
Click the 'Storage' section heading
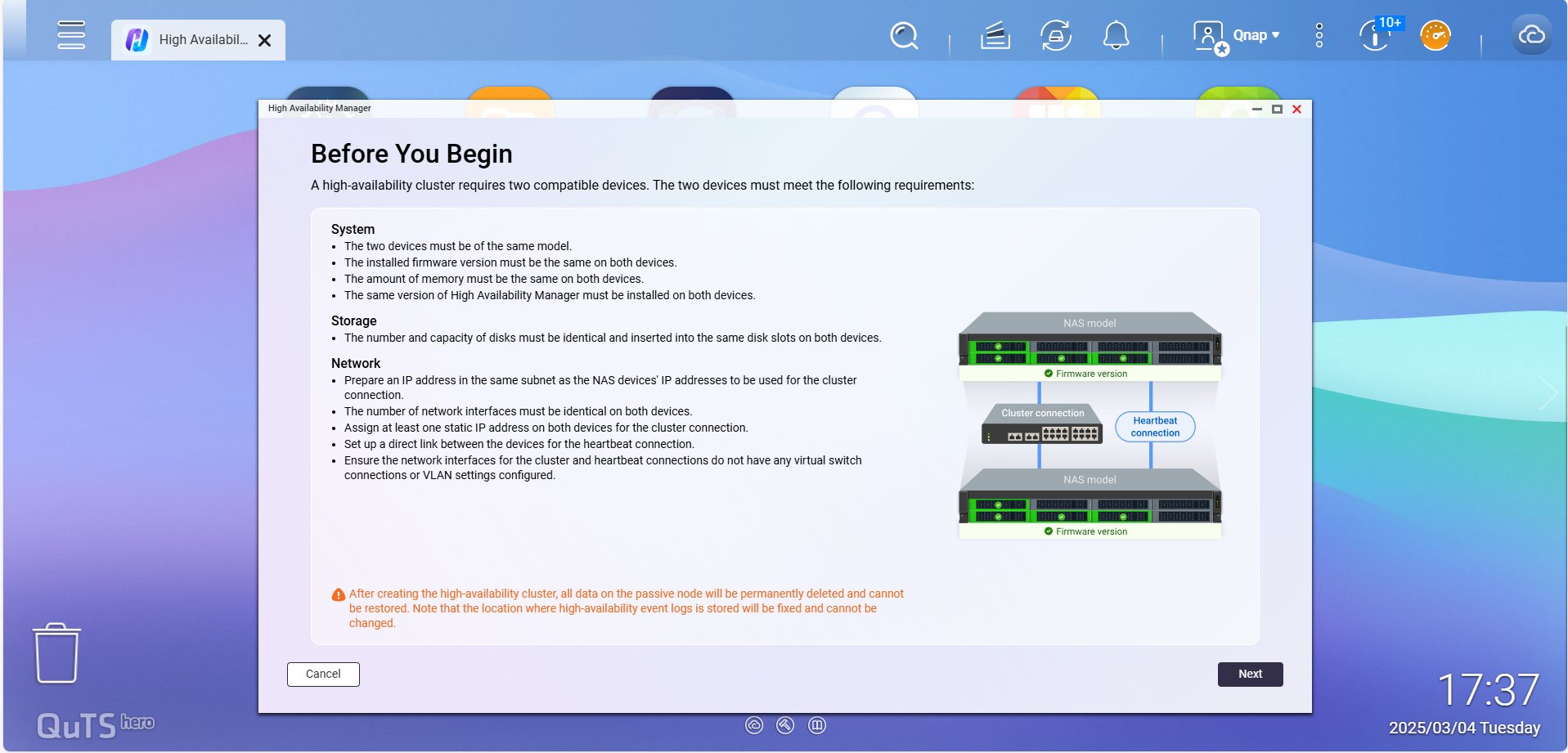(353, 321)
